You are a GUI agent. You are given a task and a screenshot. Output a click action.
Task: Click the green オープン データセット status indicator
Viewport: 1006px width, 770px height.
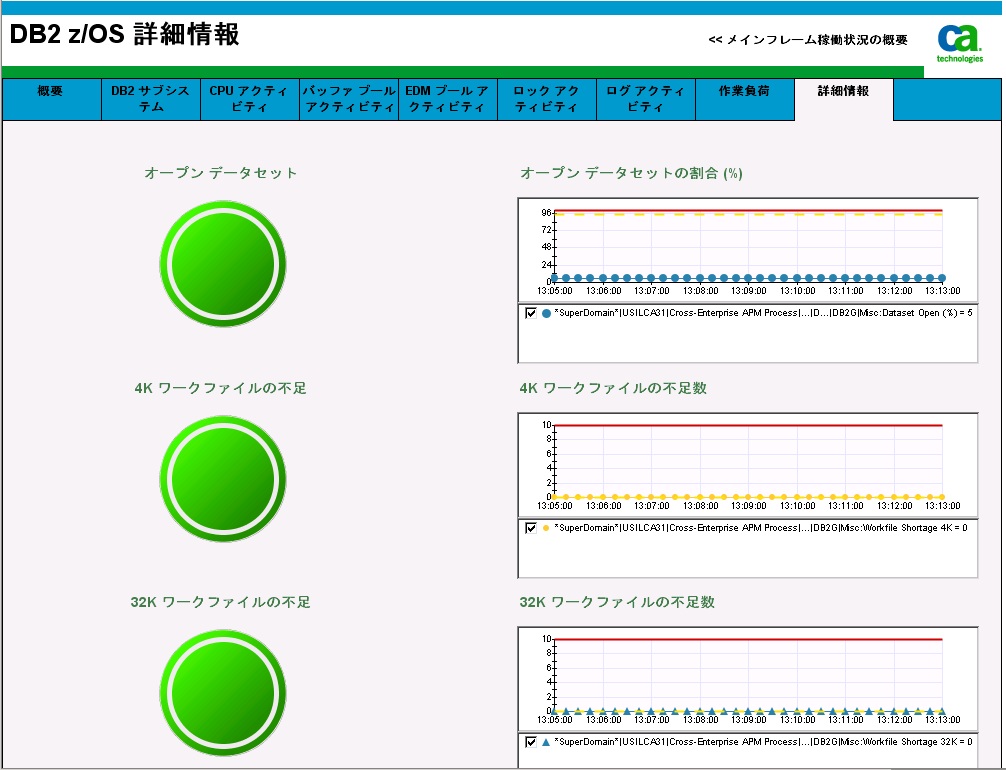222,263
